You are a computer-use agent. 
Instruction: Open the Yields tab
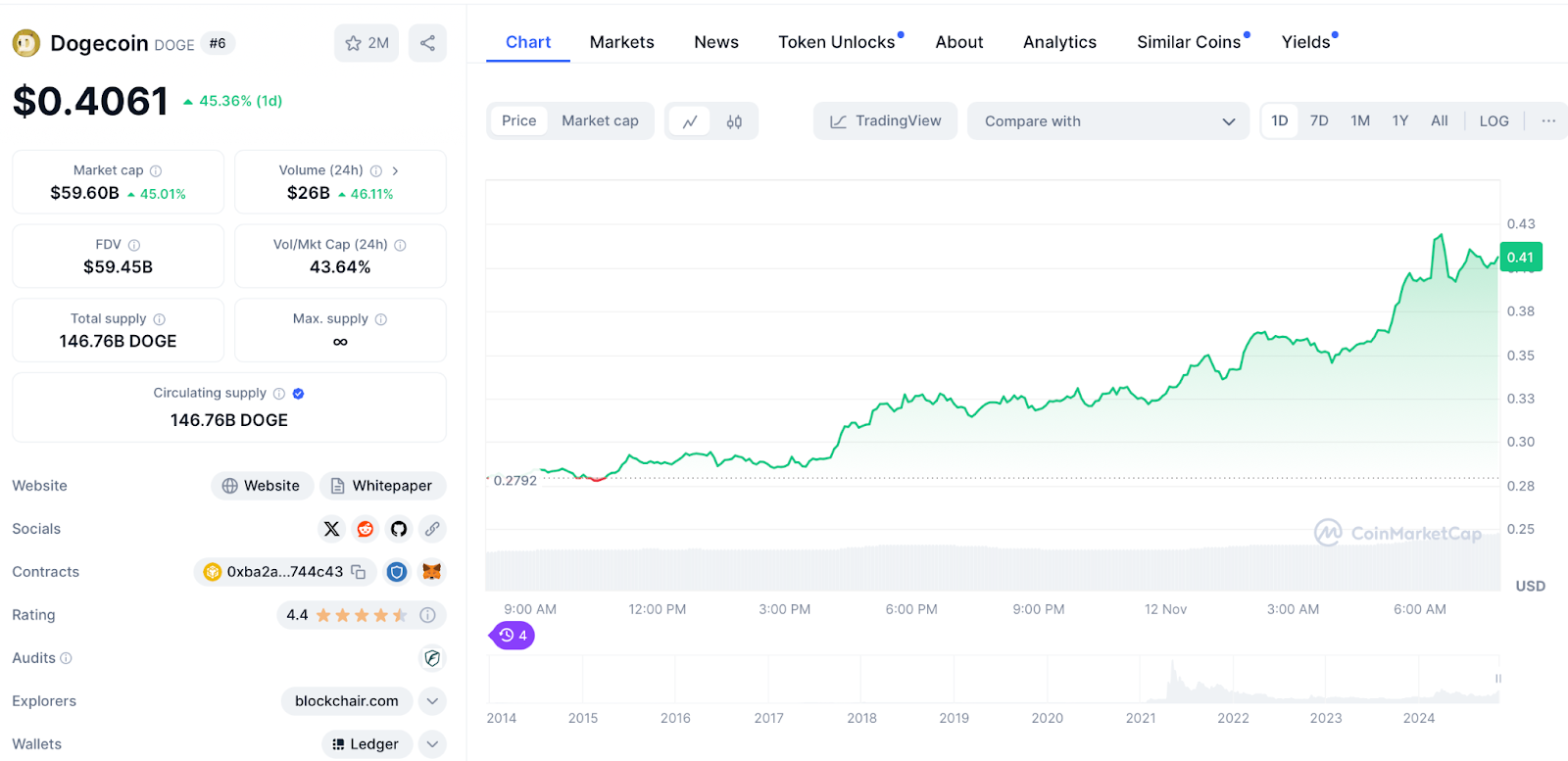[1306, 42]
